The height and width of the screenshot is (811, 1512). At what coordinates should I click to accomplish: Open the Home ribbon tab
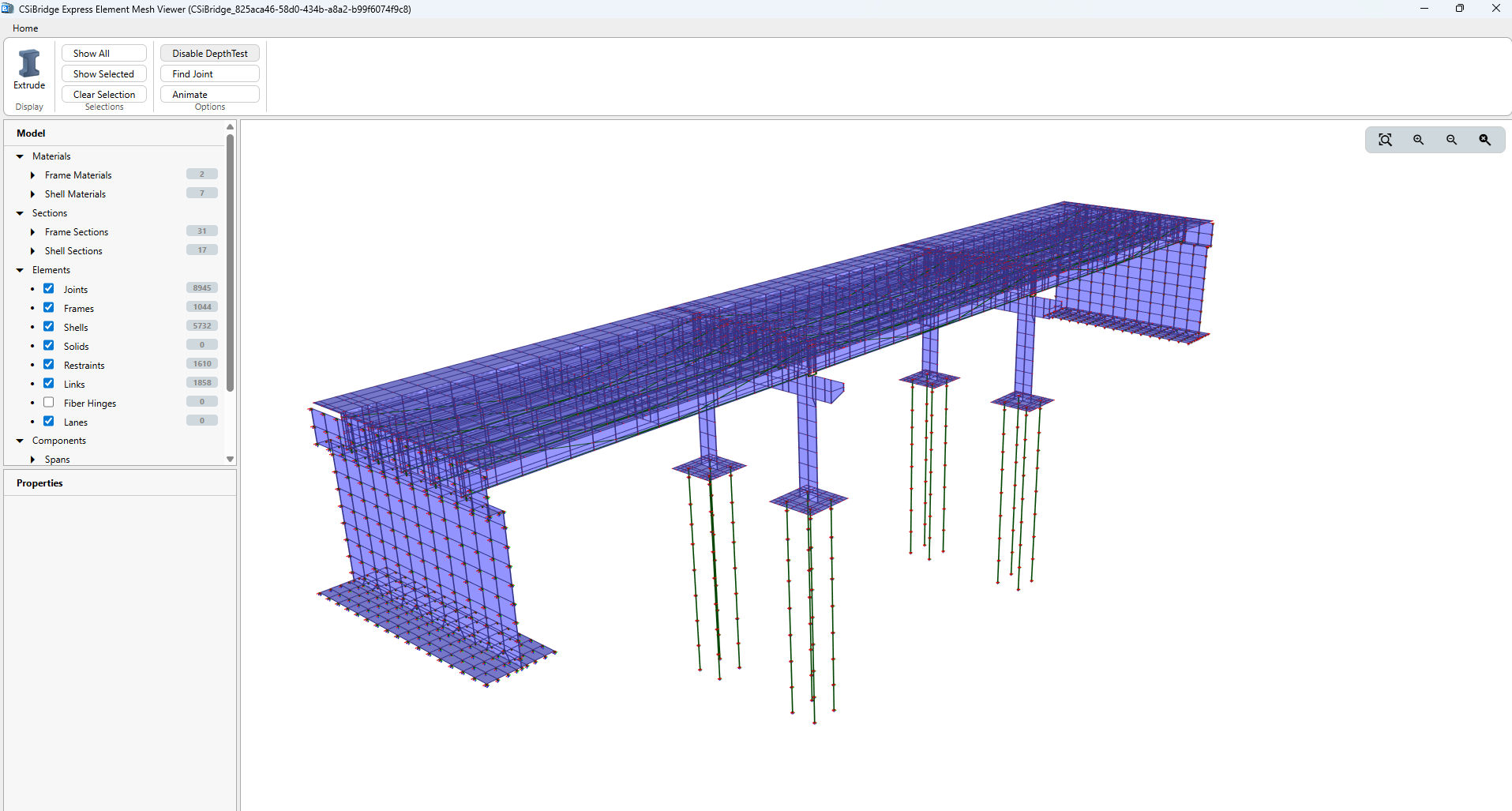24,28
